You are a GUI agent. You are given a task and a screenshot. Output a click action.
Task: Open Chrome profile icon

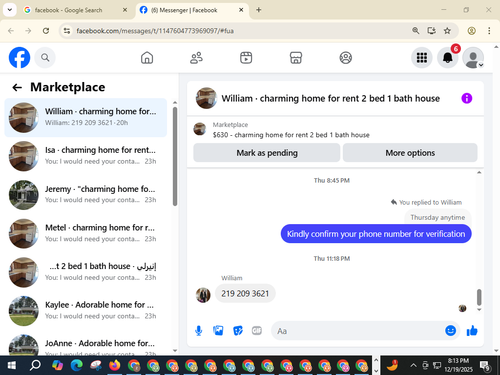[471, 31]
